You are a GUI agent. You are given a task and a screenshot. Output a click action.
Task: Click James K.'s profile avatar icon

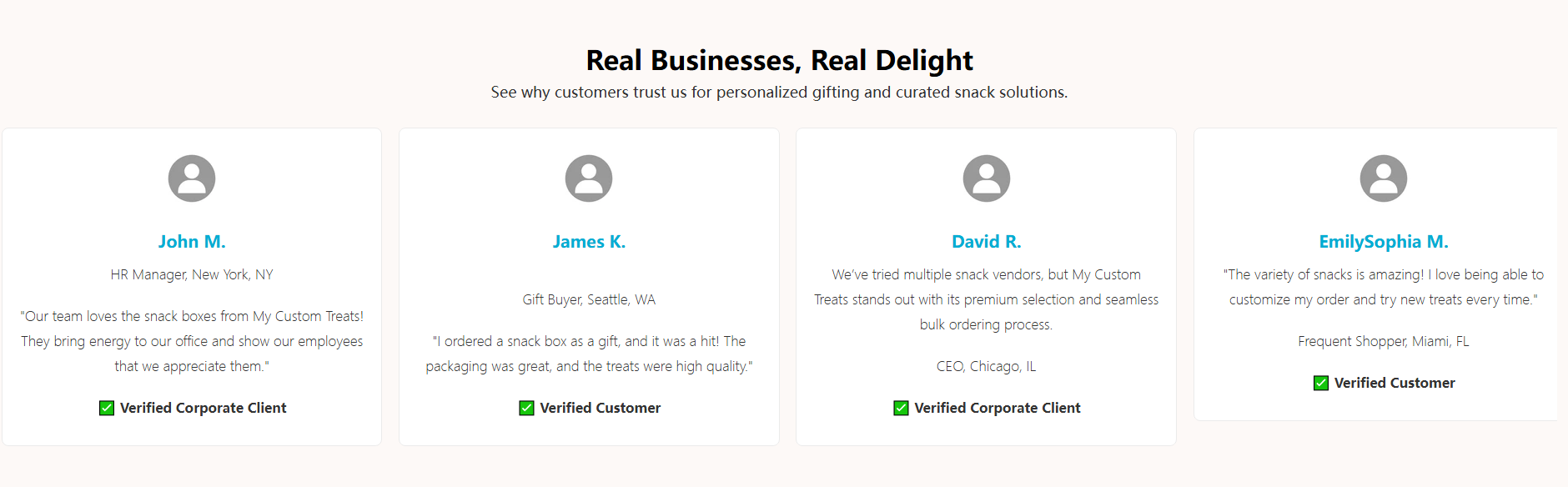click(x=589, y=178)
